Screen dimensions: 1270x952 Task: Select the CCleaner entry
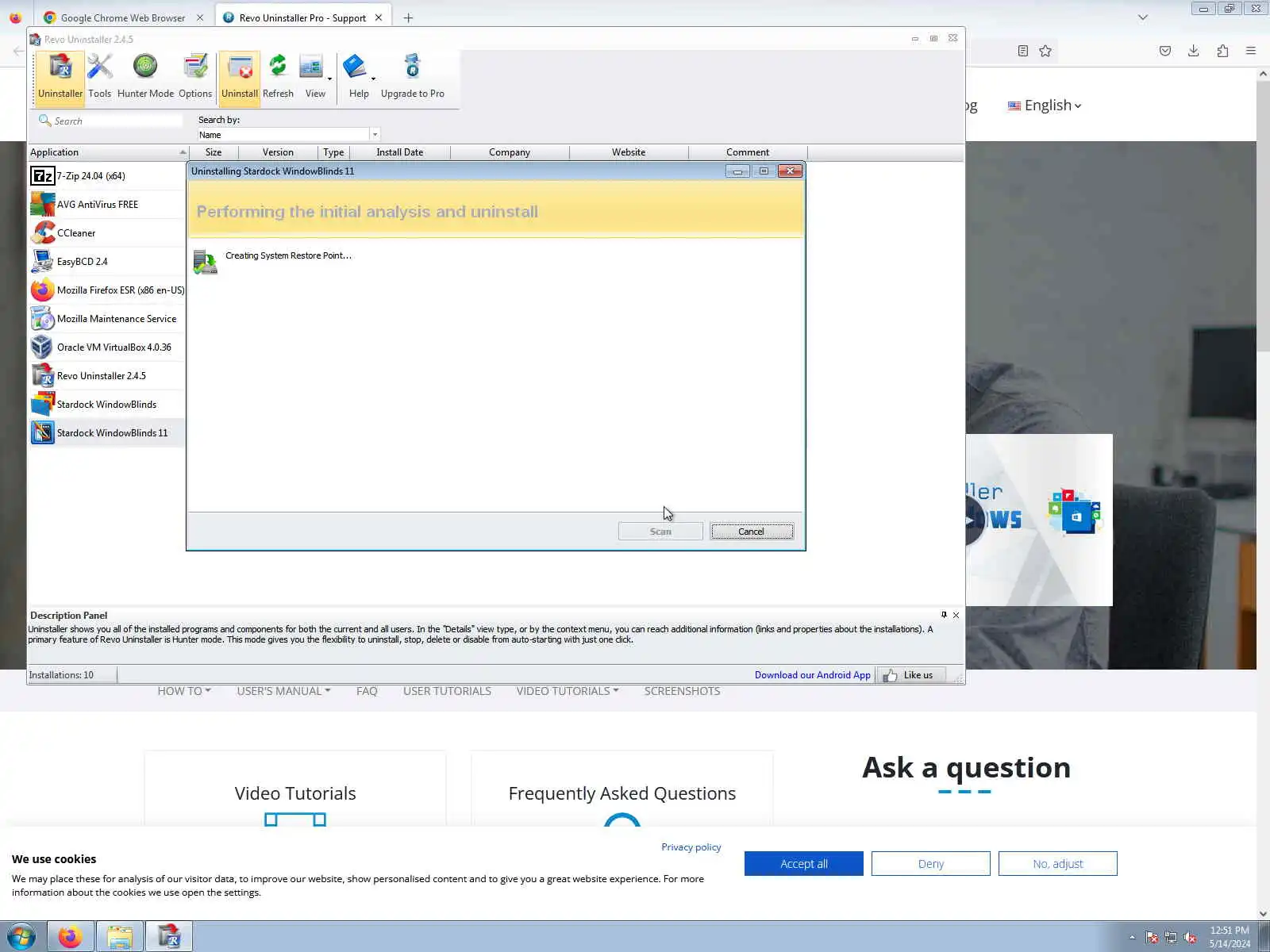click(x=107, y=233)
